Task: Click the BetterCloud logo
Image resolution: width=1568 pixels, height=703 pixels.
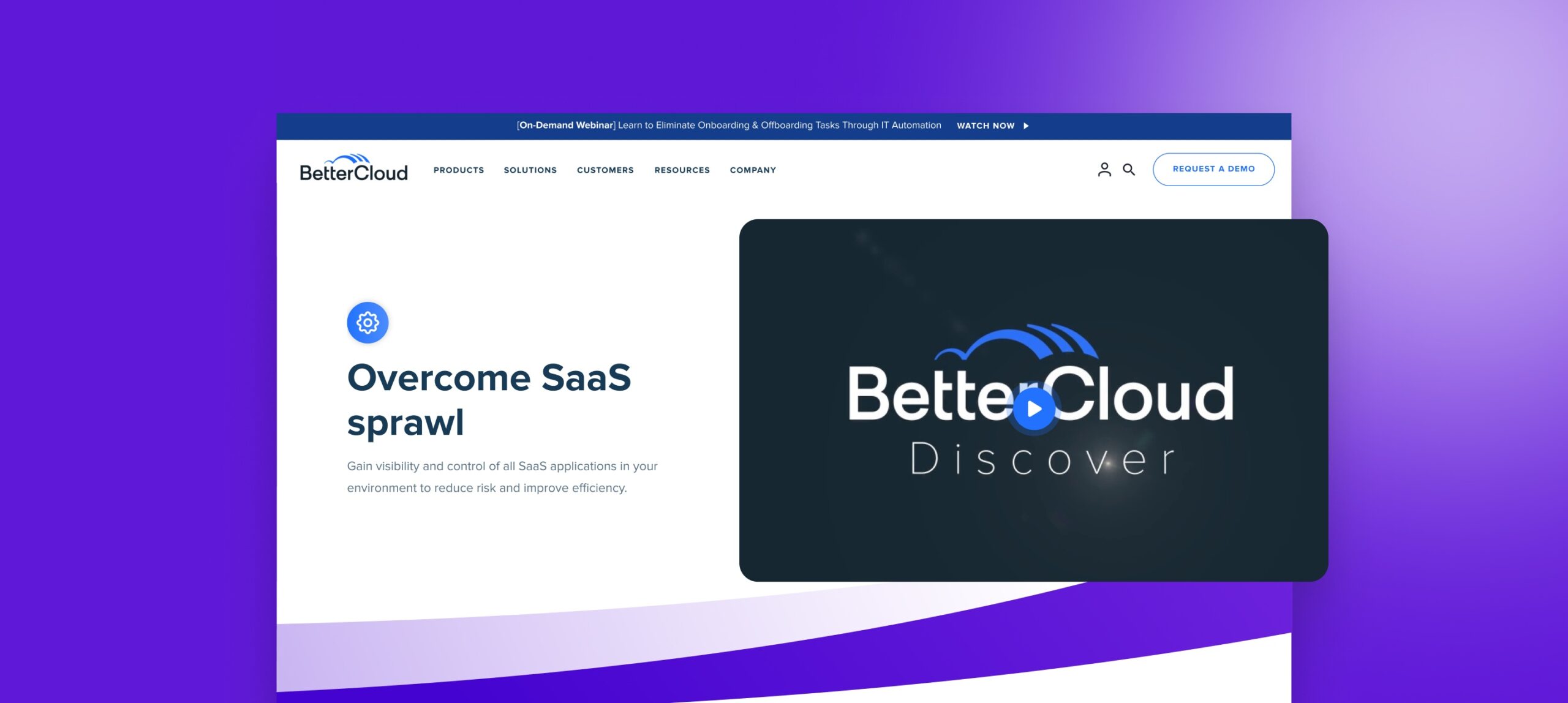Action: pos(352,168)
